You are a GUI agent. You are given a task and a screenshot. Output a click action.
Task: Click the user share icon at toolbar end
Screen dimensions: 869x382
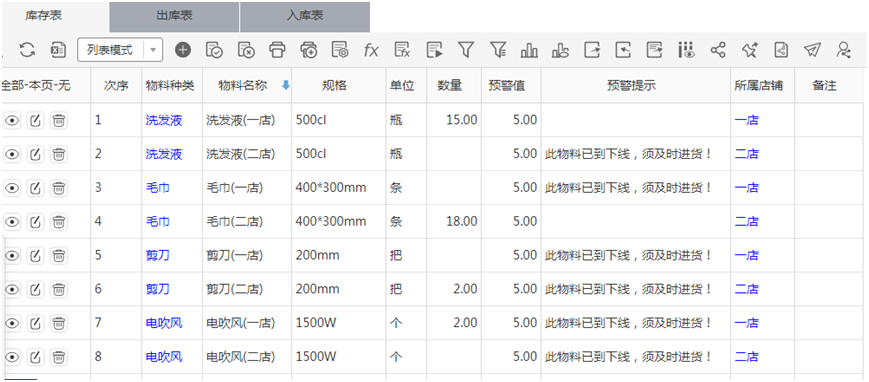click(x=844, y=50)
